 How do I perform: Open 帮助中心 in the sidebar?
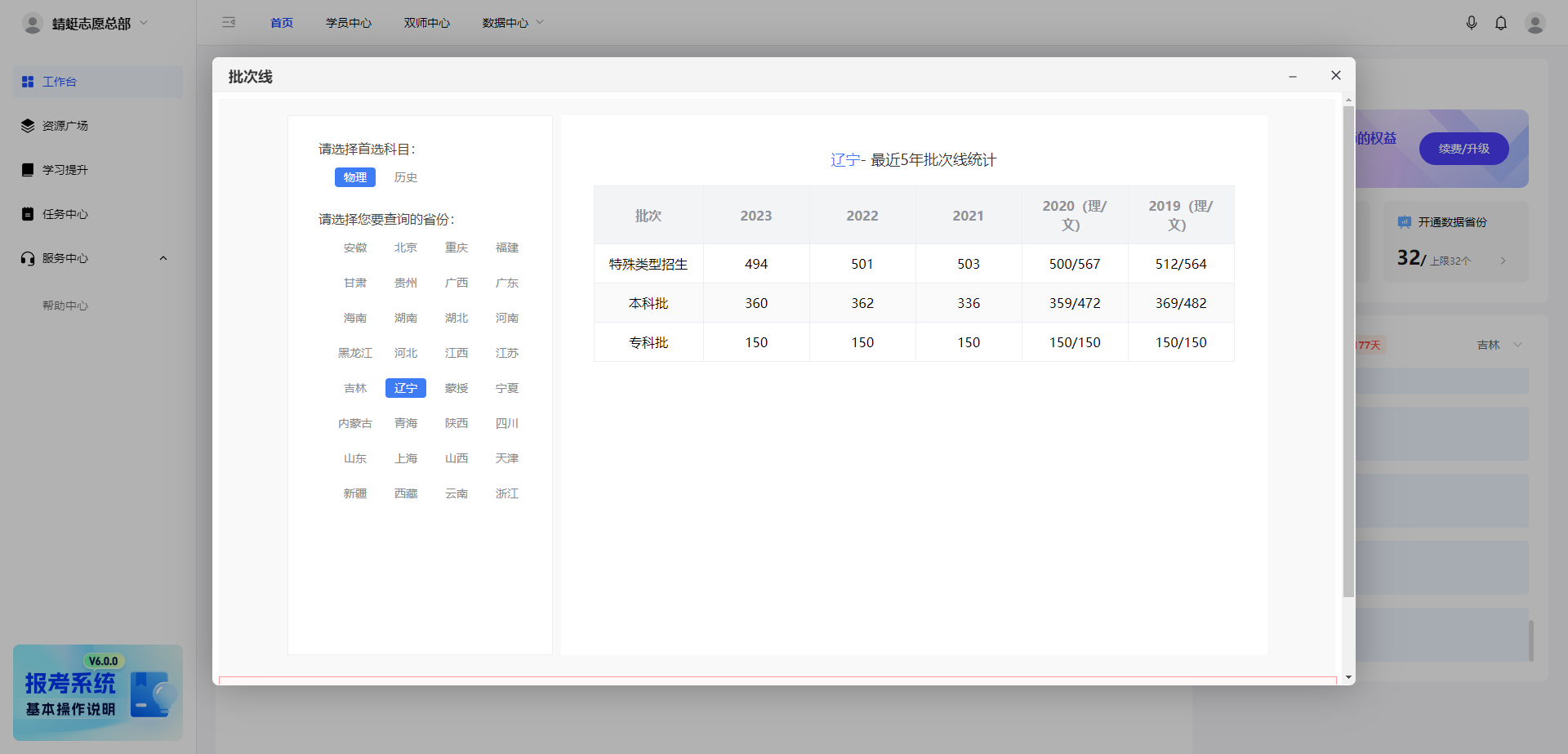[65, 305]
